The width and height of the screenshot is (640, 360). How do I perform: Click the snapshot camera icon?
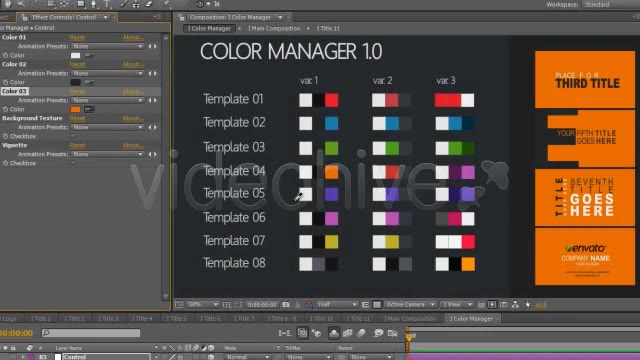(x=286, y=304)
